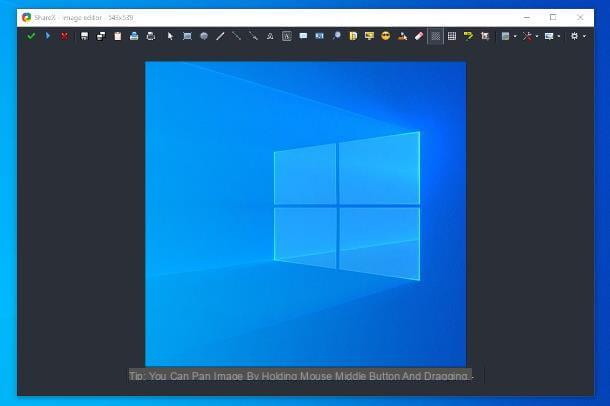Cancel editing with the red X icon
The image size is (610, 406).
64,36
